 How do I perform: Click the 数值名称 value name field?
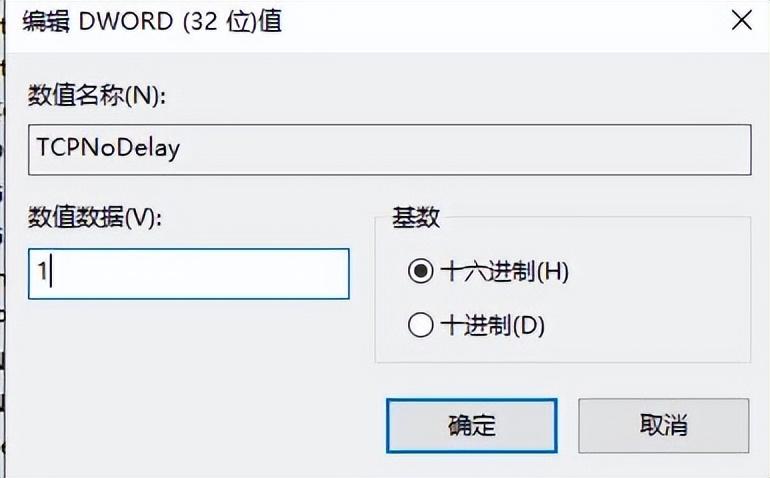coord(388,149)
